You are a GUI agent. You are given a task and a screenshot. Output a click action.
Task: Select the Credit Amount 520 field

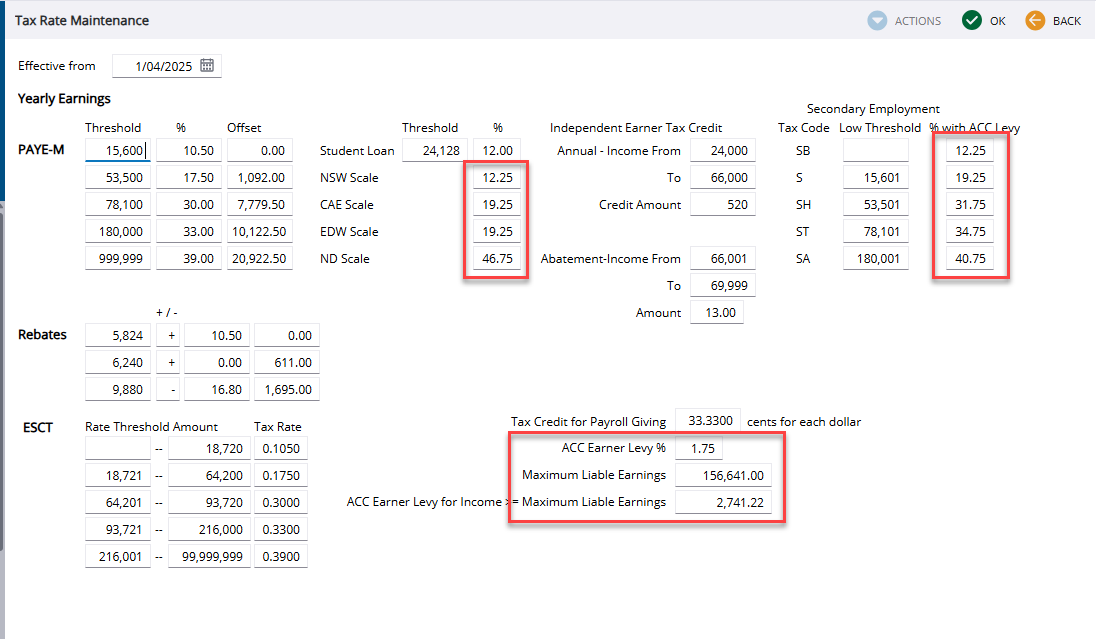tap(722, 205)
